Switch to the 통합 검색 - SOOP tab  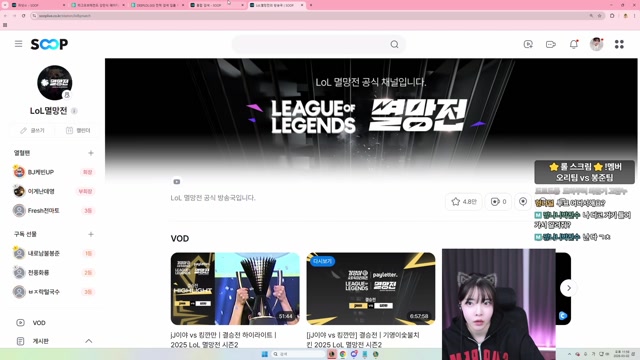(216, 5)
